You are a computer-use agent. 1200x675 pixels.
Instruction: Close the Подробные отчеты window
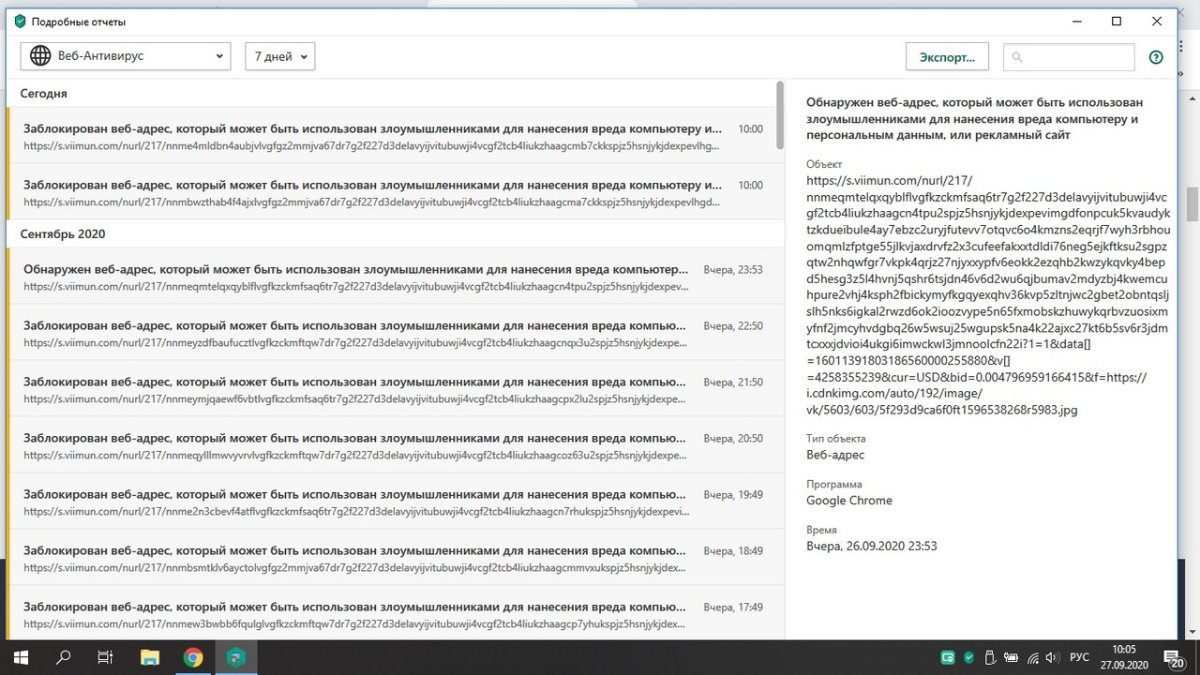tap(1157, 21)
